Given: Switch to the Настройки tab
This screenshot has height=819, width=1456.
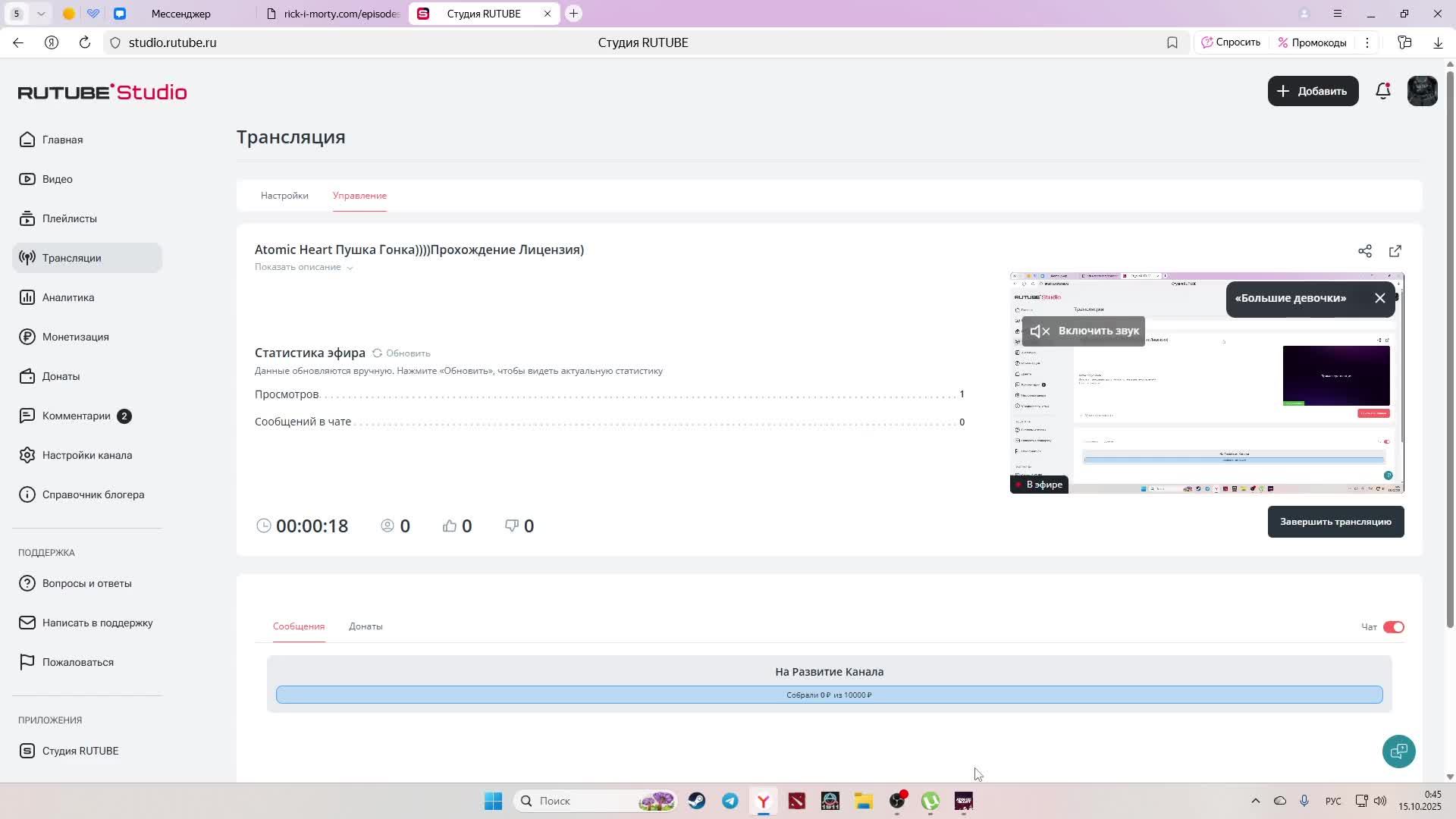Looking at the screenshot, I should point(284,196).
